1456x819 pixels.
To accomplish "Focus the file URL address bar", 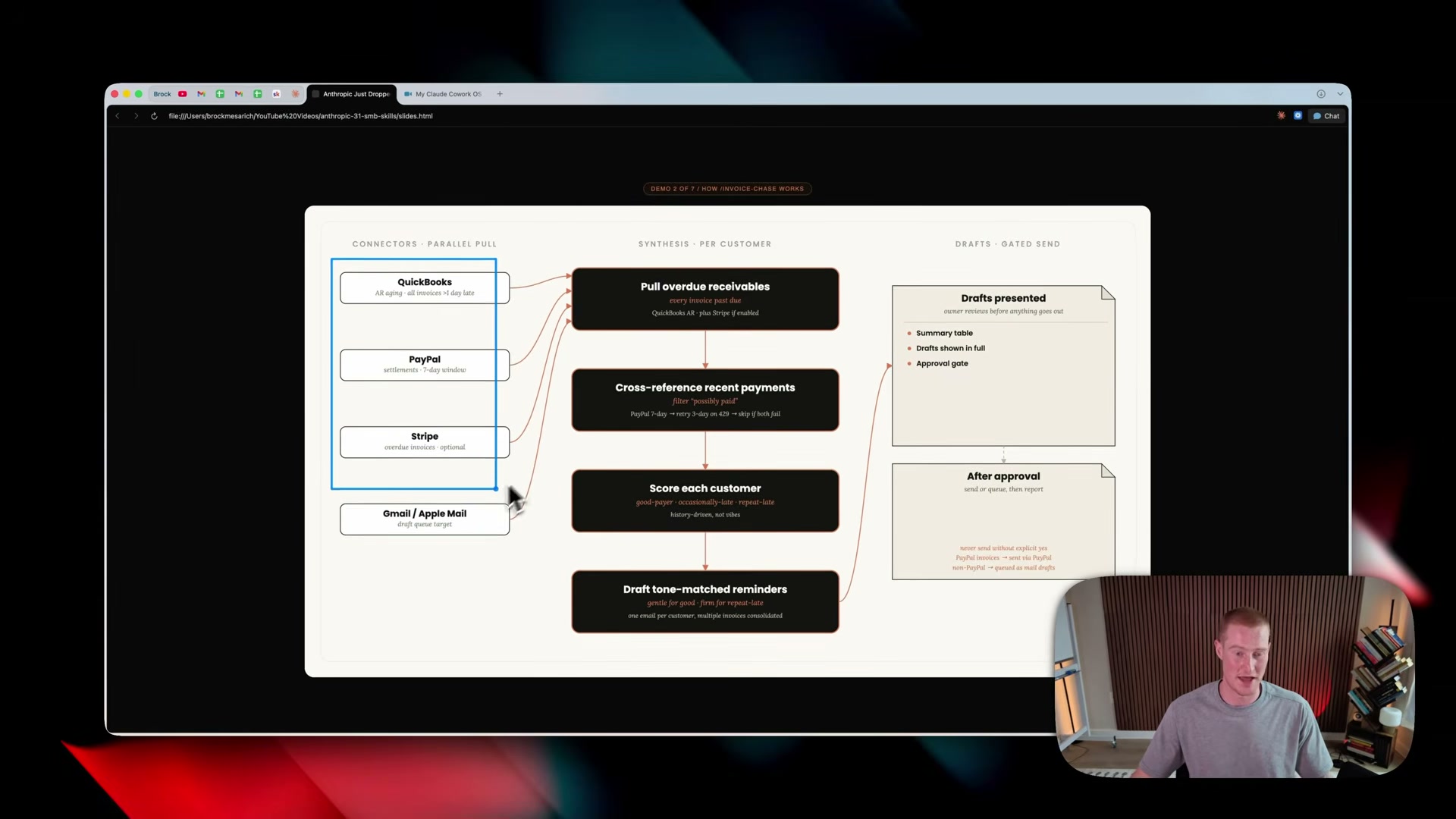I will pyautogui.click(x=300, y=116).
